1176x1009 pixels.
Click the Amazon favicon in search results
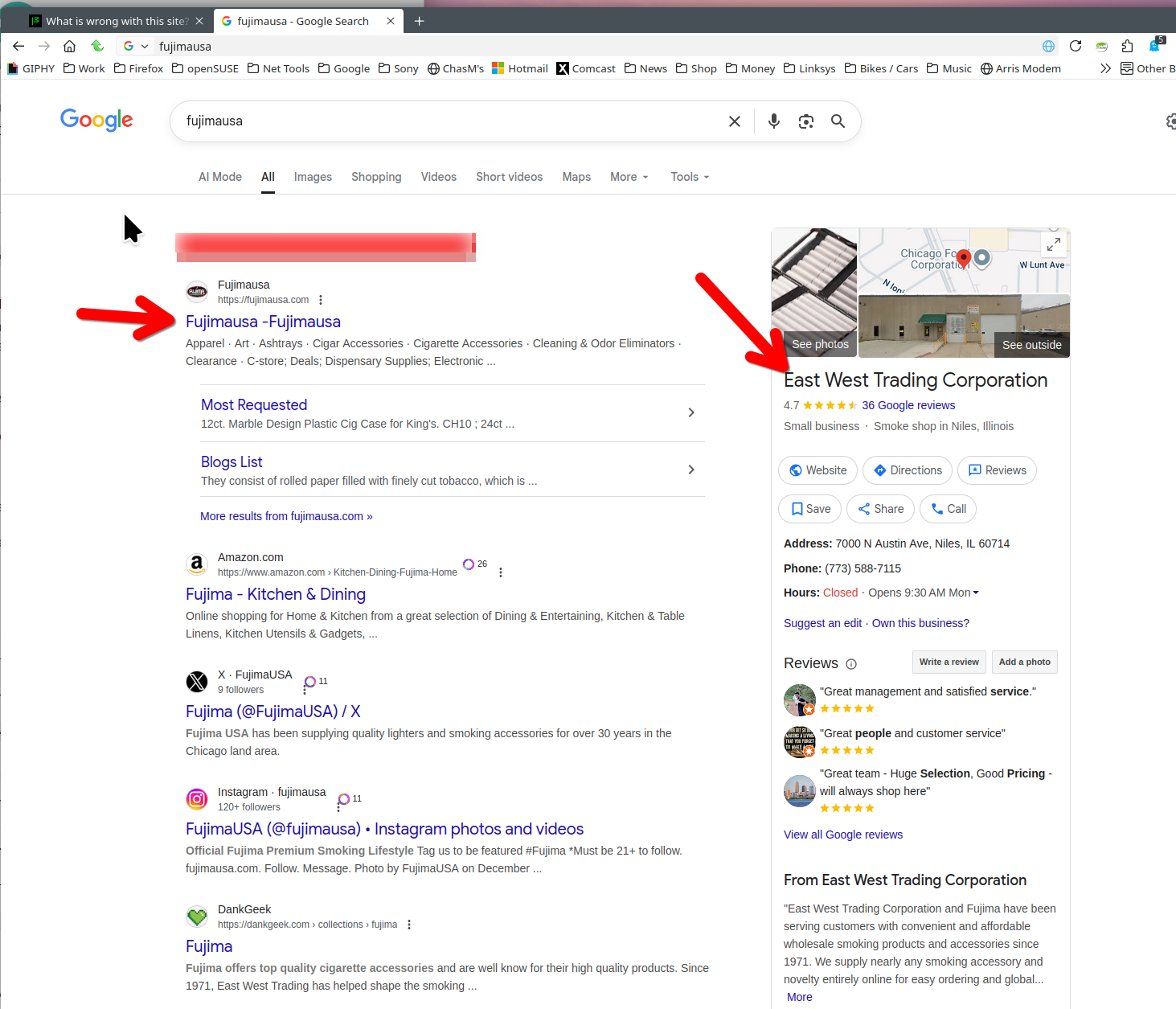point(197,564)
